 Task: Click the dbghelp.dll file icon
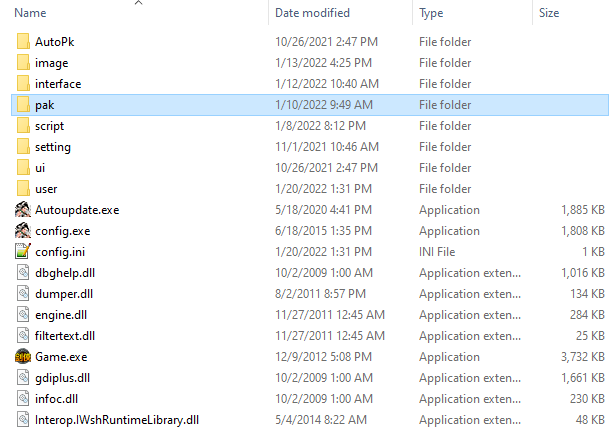[x=24, y=273]
